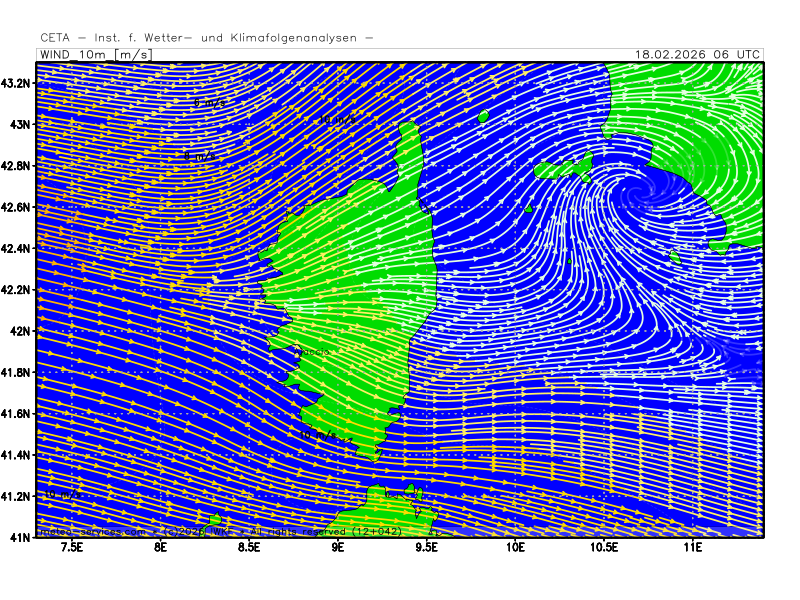Click the 9E longitude axis label
Screen dimensions: 800x600
coord(338,548)
